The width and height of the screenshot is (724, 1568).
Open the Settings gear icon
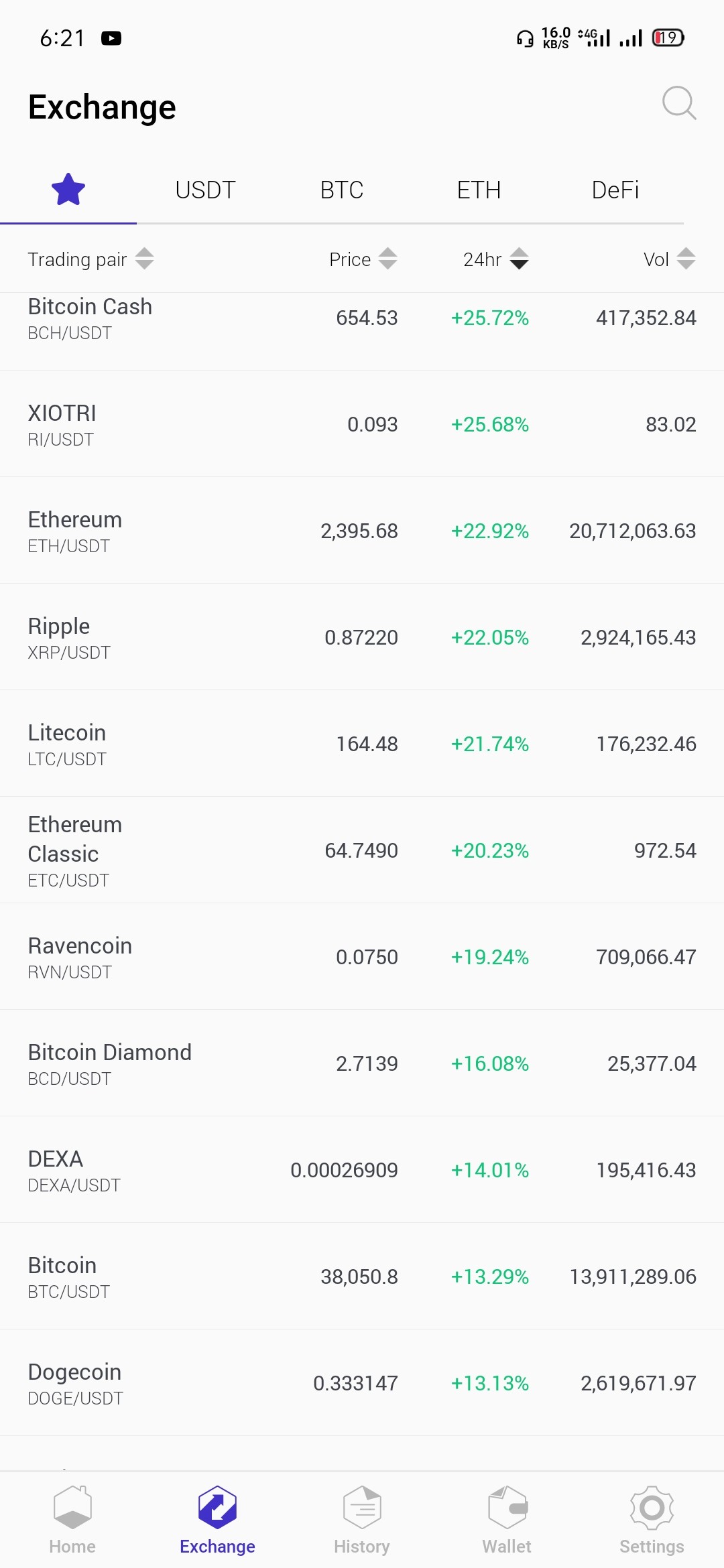[x=652, y=1508]
